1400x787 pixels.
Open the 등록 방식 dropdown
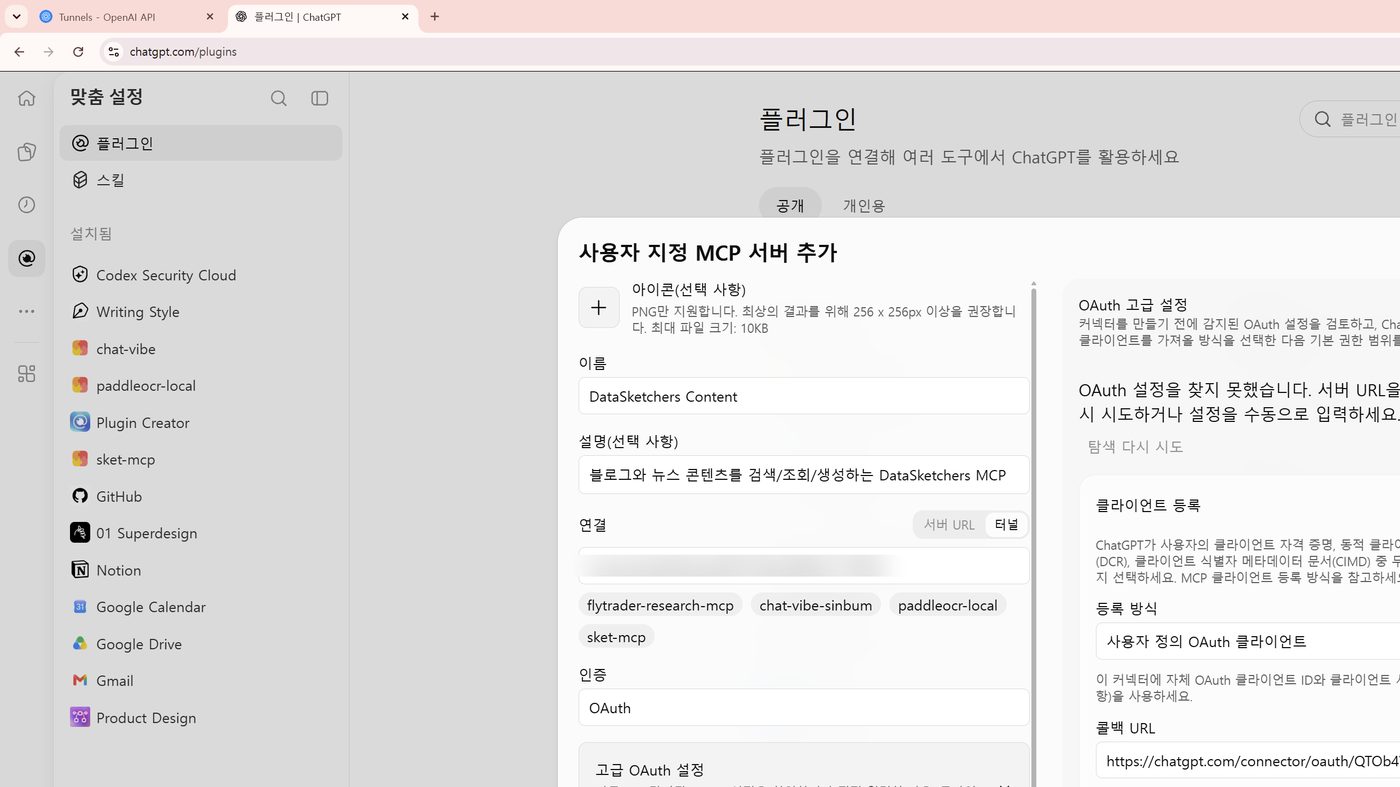1247,641
